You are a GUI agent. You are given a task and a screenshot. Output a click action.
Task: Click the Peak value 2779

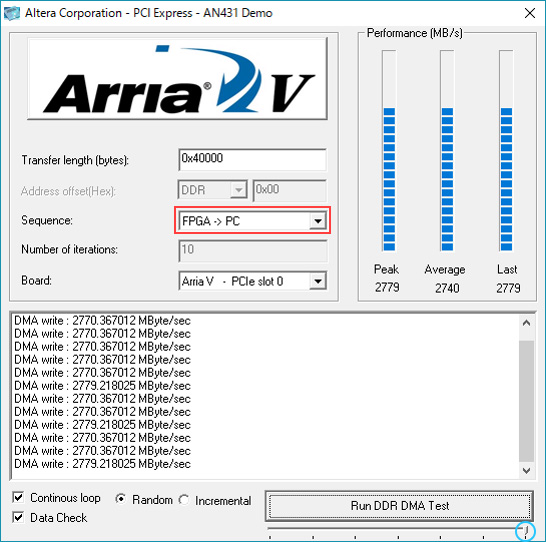(x=387, y=288)
